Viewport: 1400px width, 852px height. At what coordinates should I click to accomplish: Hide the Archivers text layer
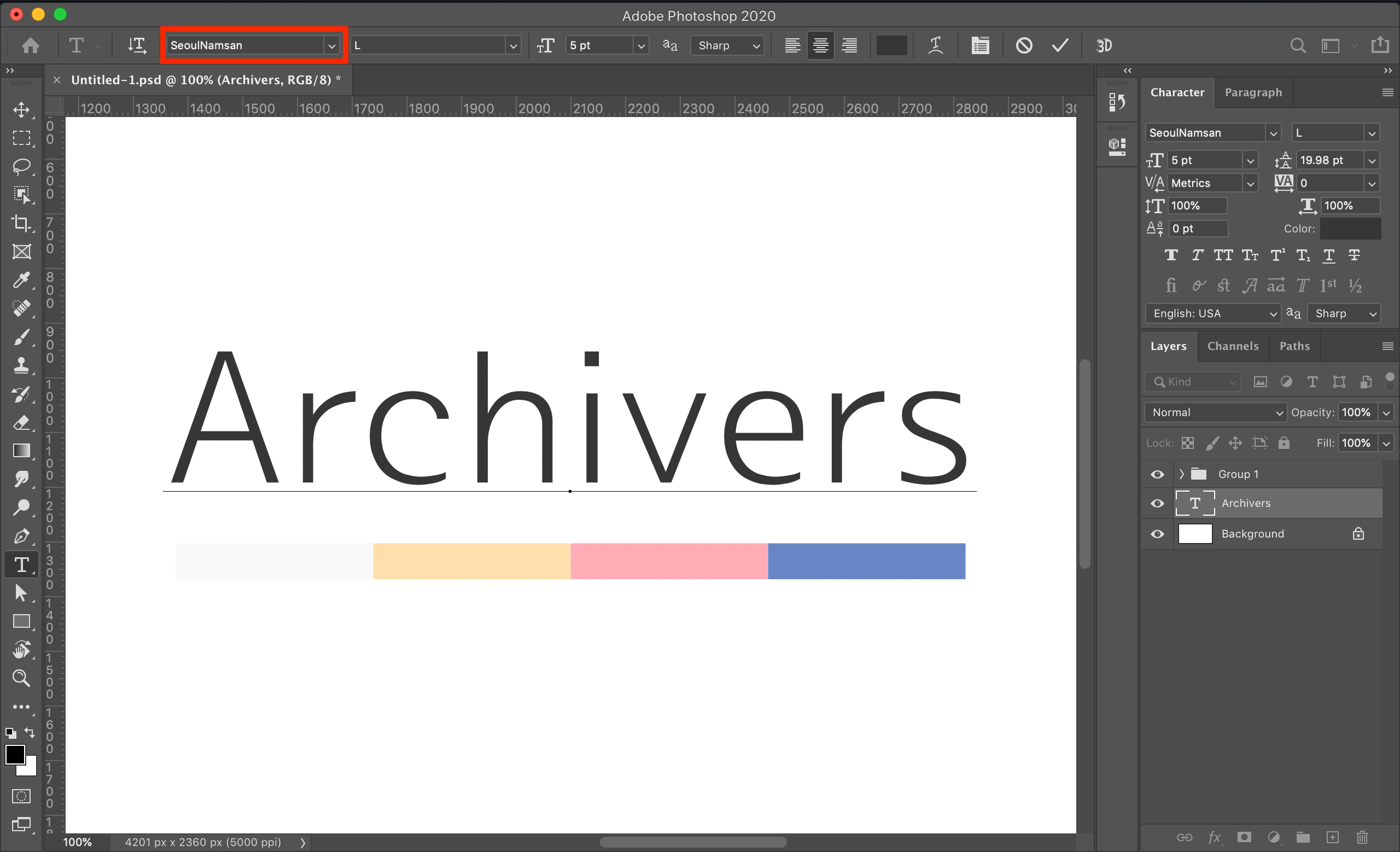[1157, 503]
